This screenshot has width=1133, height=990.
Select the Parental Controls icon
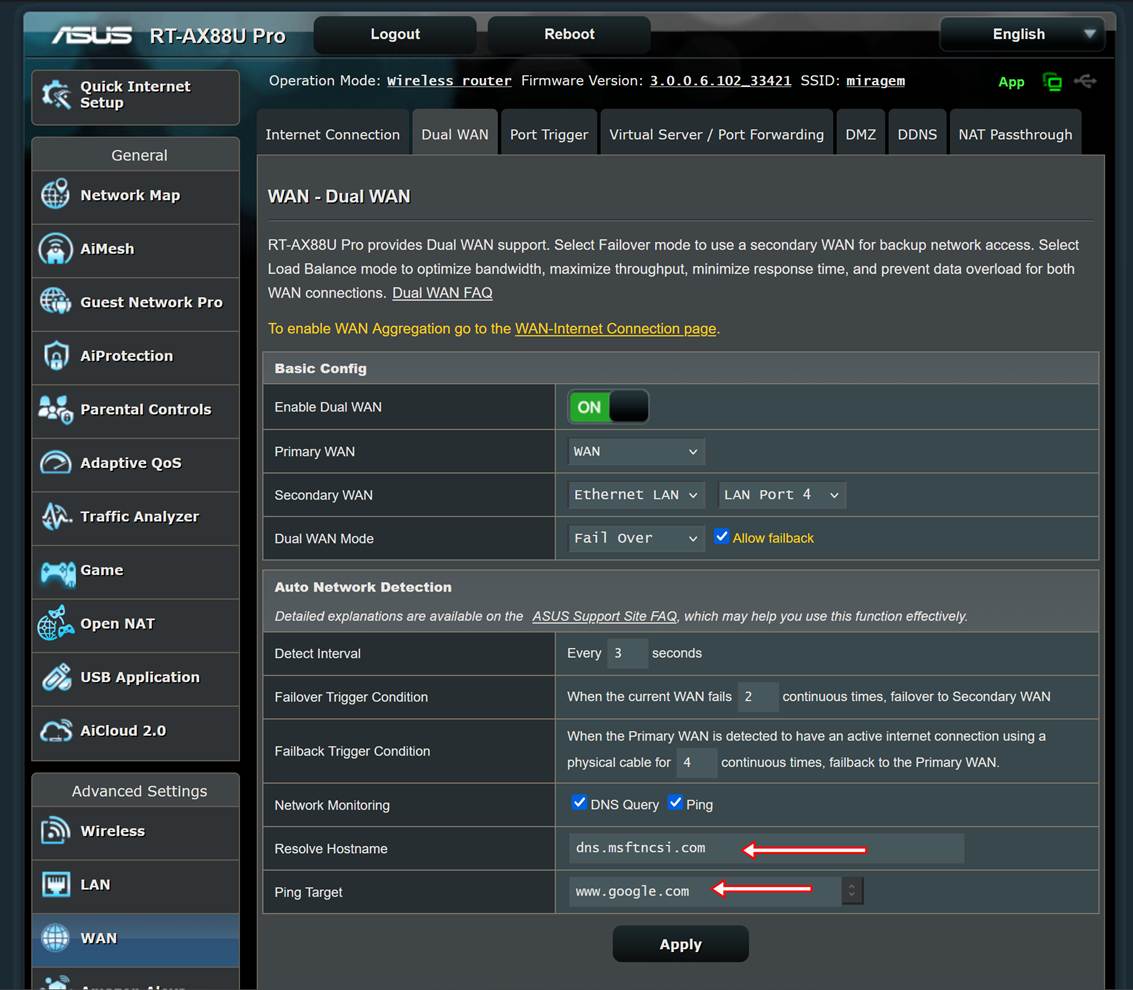[x=56, y=409]
